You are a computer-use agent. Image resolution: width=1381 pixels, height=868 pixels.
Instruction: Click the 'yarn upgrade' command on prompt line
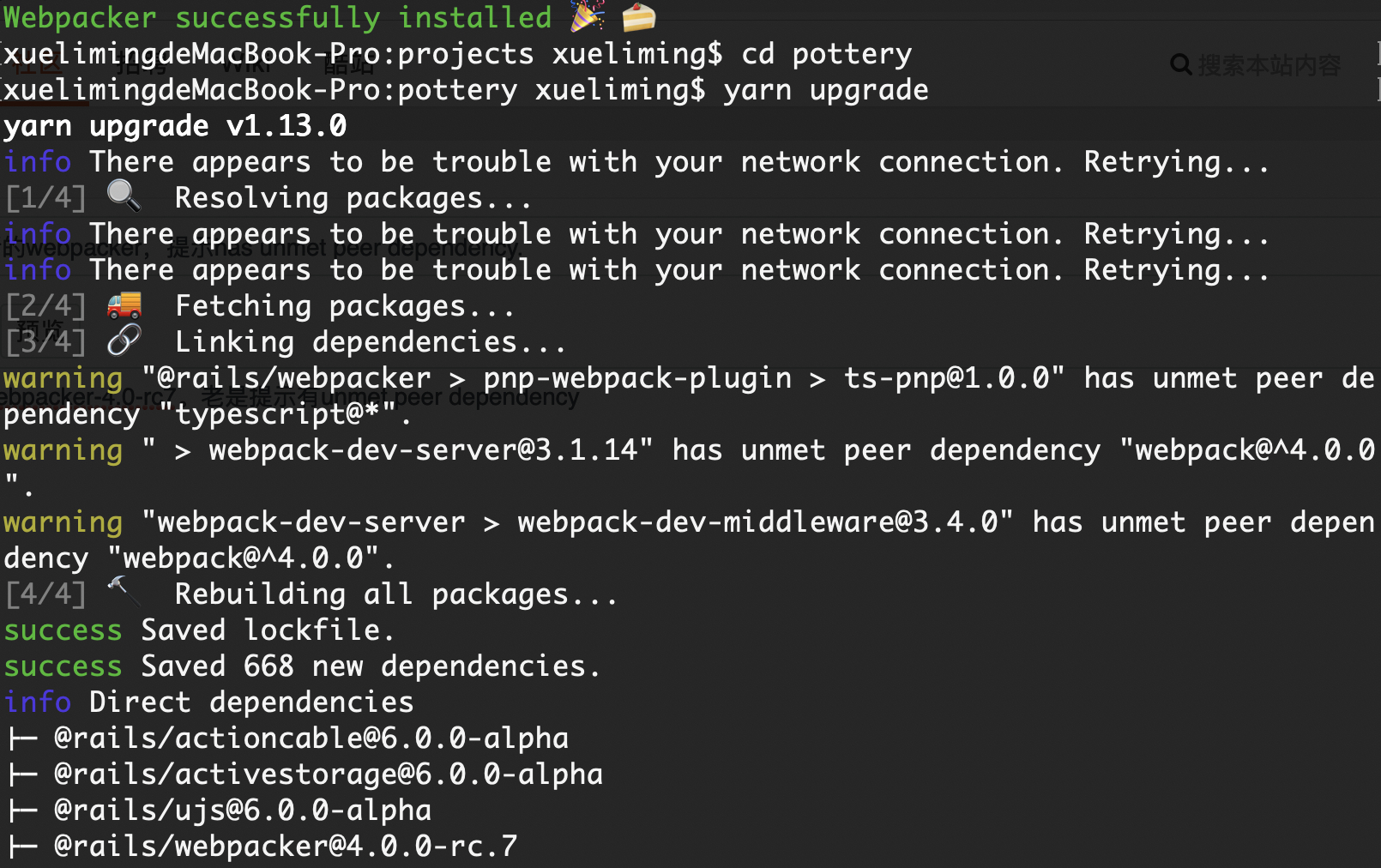[x=825, y=90]
